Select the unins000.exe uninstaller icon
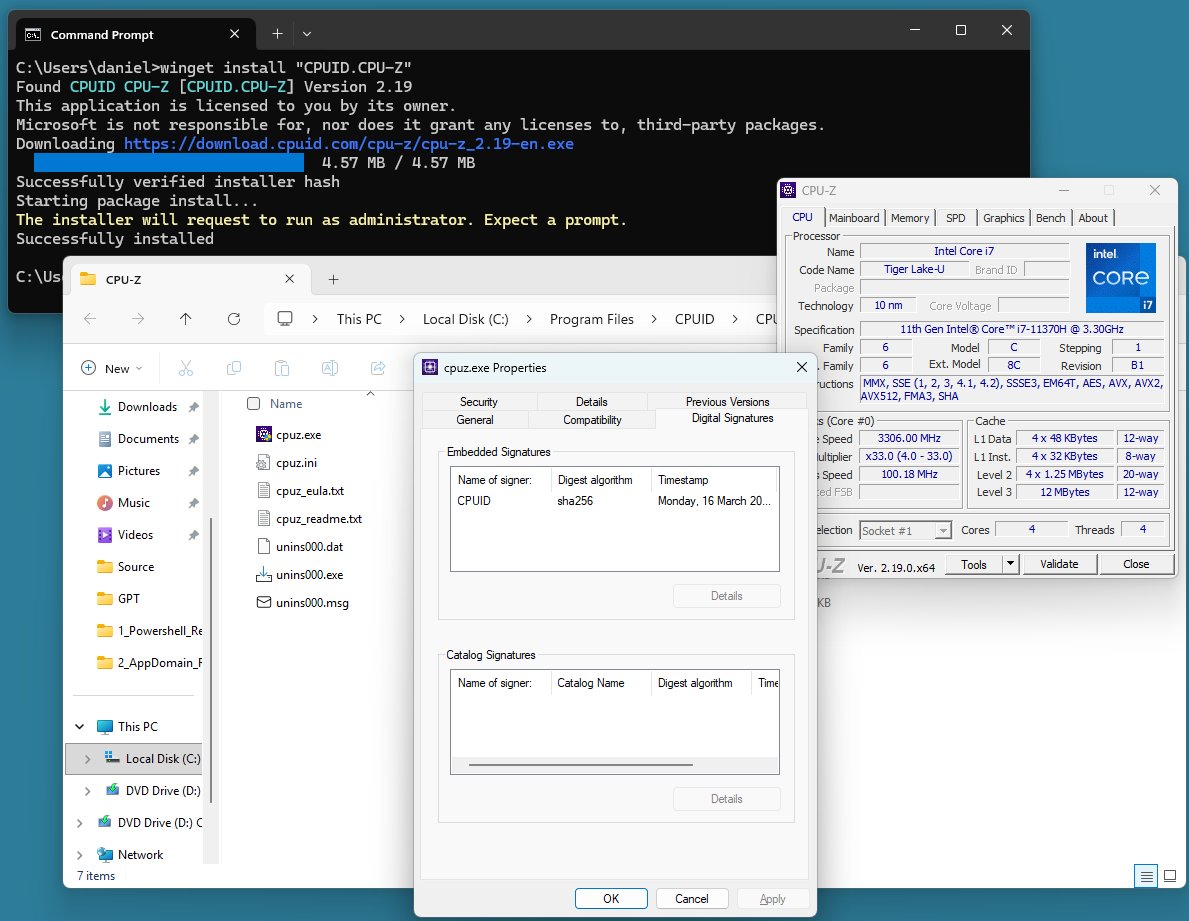1189x921 pixels. 263,575
